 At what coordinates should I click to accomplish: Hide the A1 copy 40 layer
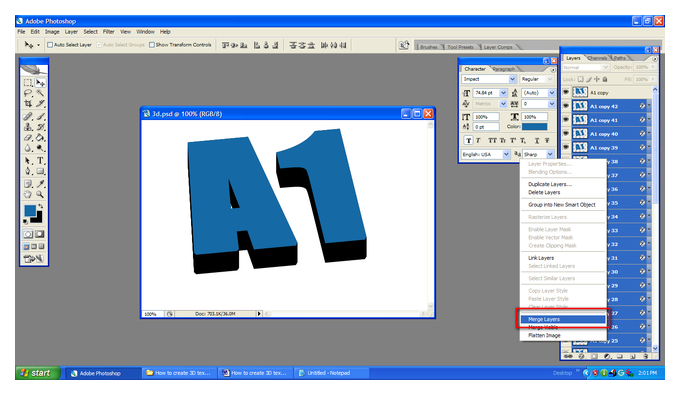tap(566, 134)
